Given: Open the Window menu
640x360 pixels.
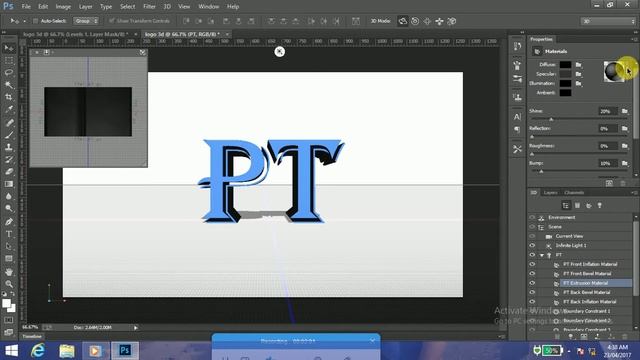Looking at the screenshot, I should [x=209, y=7].
